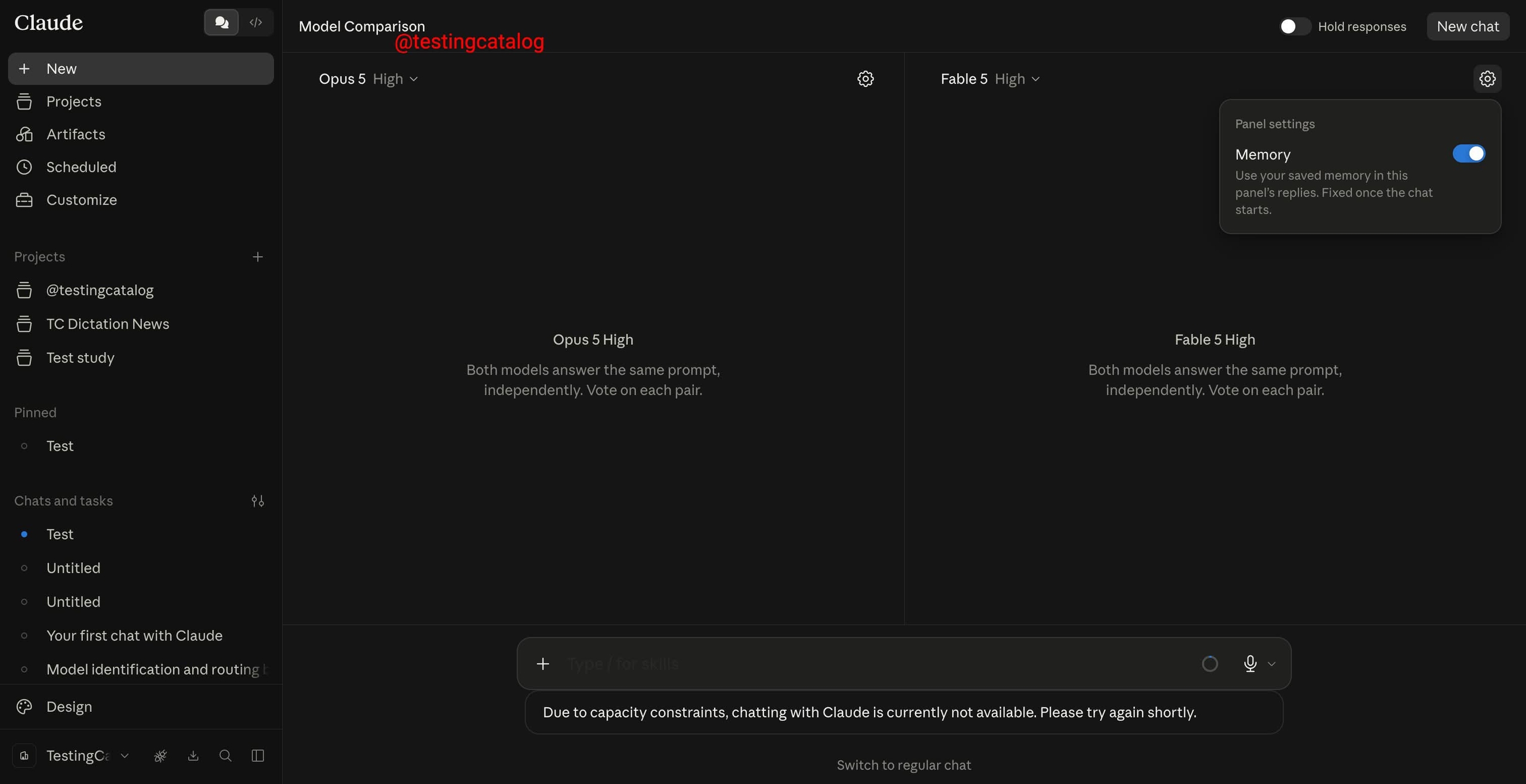Screen dimensions: 1526x784
Task: Open chats and tasks filter icon
Action: click(x=258, y=501)
